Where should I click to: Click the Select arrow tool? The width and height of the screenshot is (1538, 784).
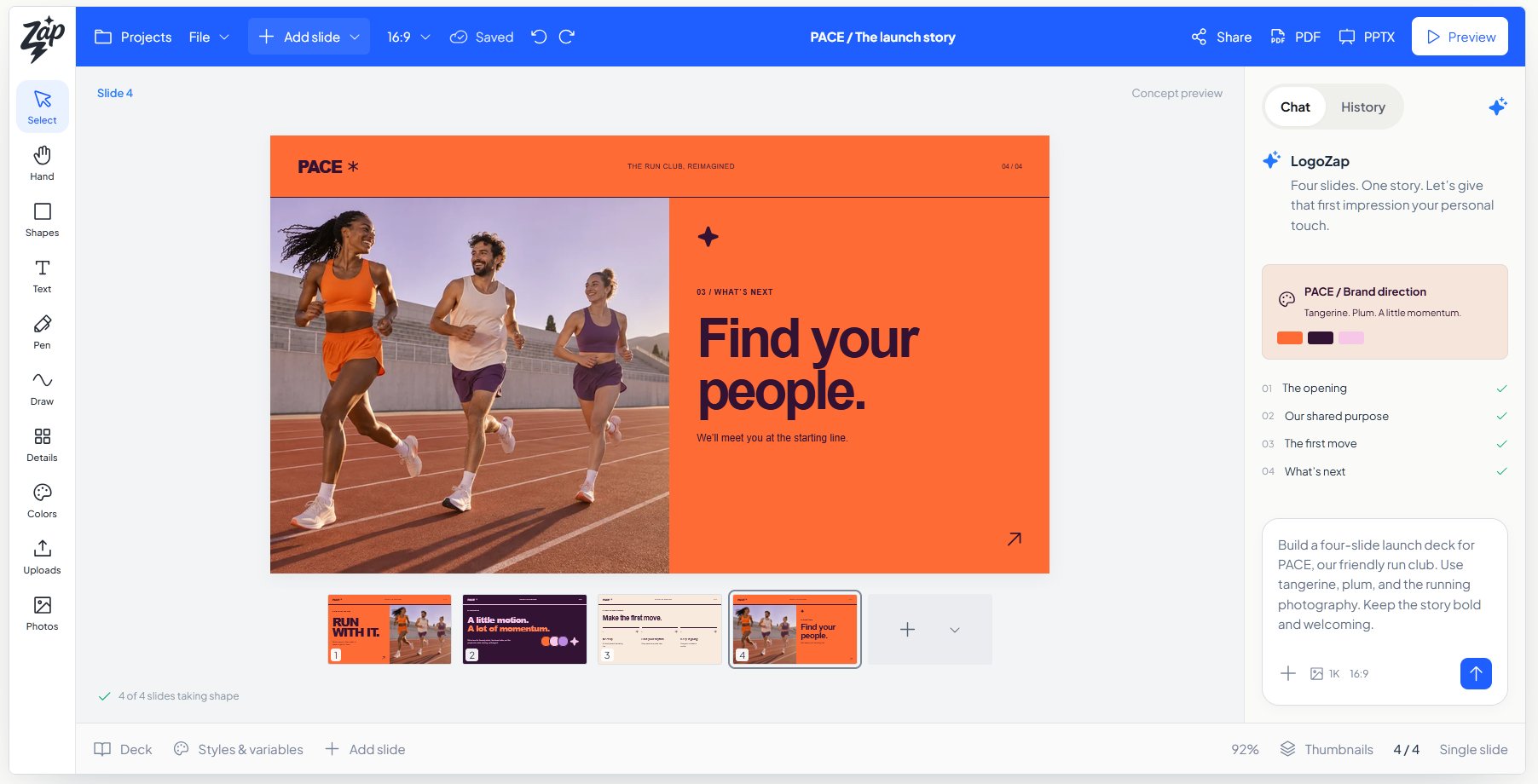42,107
